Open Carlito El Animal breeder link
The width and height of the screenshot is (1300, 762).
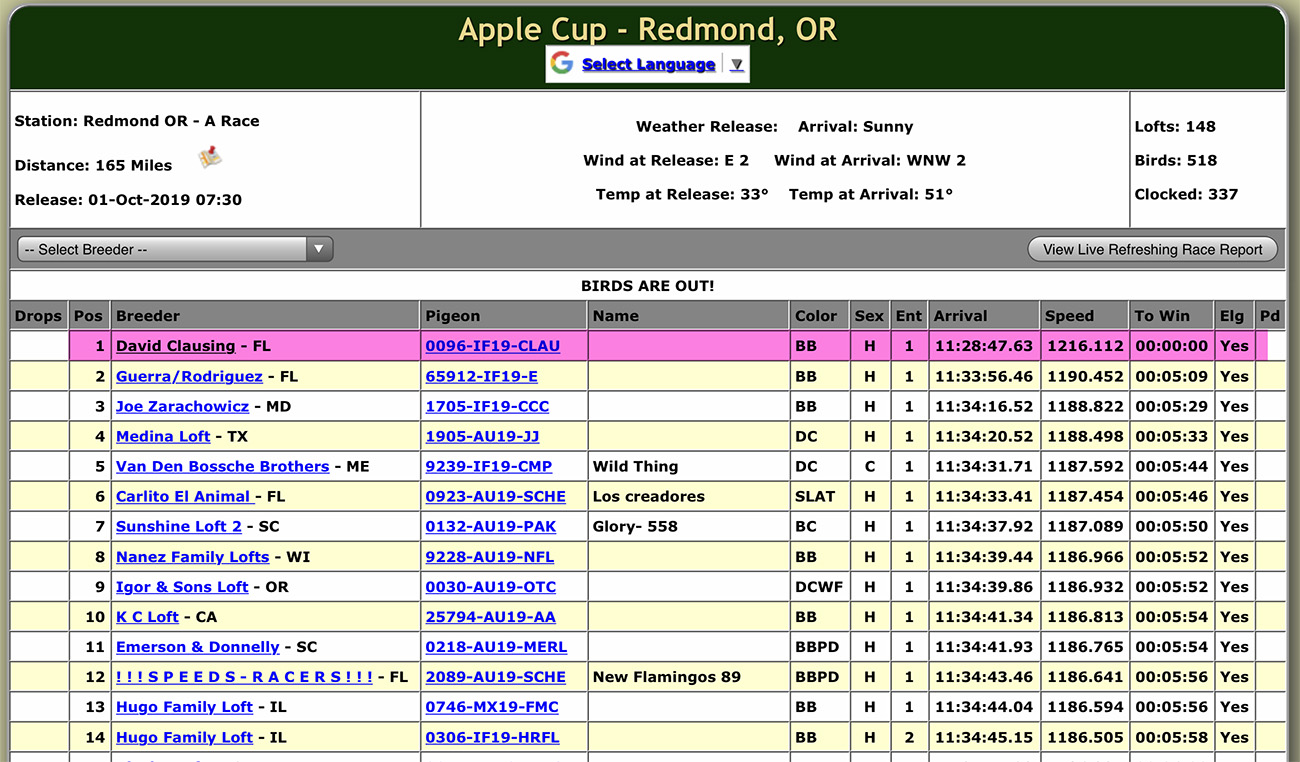[185, 496]
